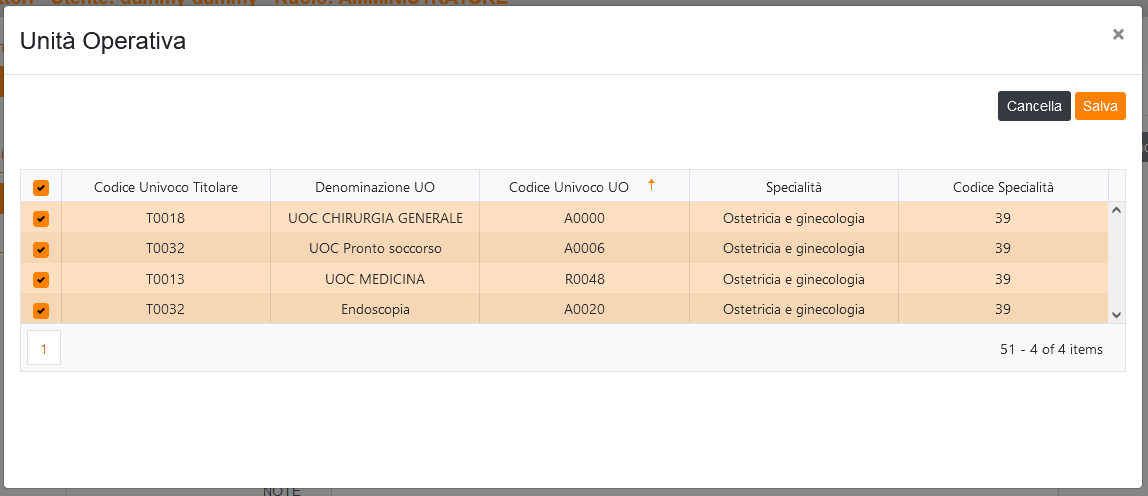Close the Unità Operativa dialog

(1118, 35)
